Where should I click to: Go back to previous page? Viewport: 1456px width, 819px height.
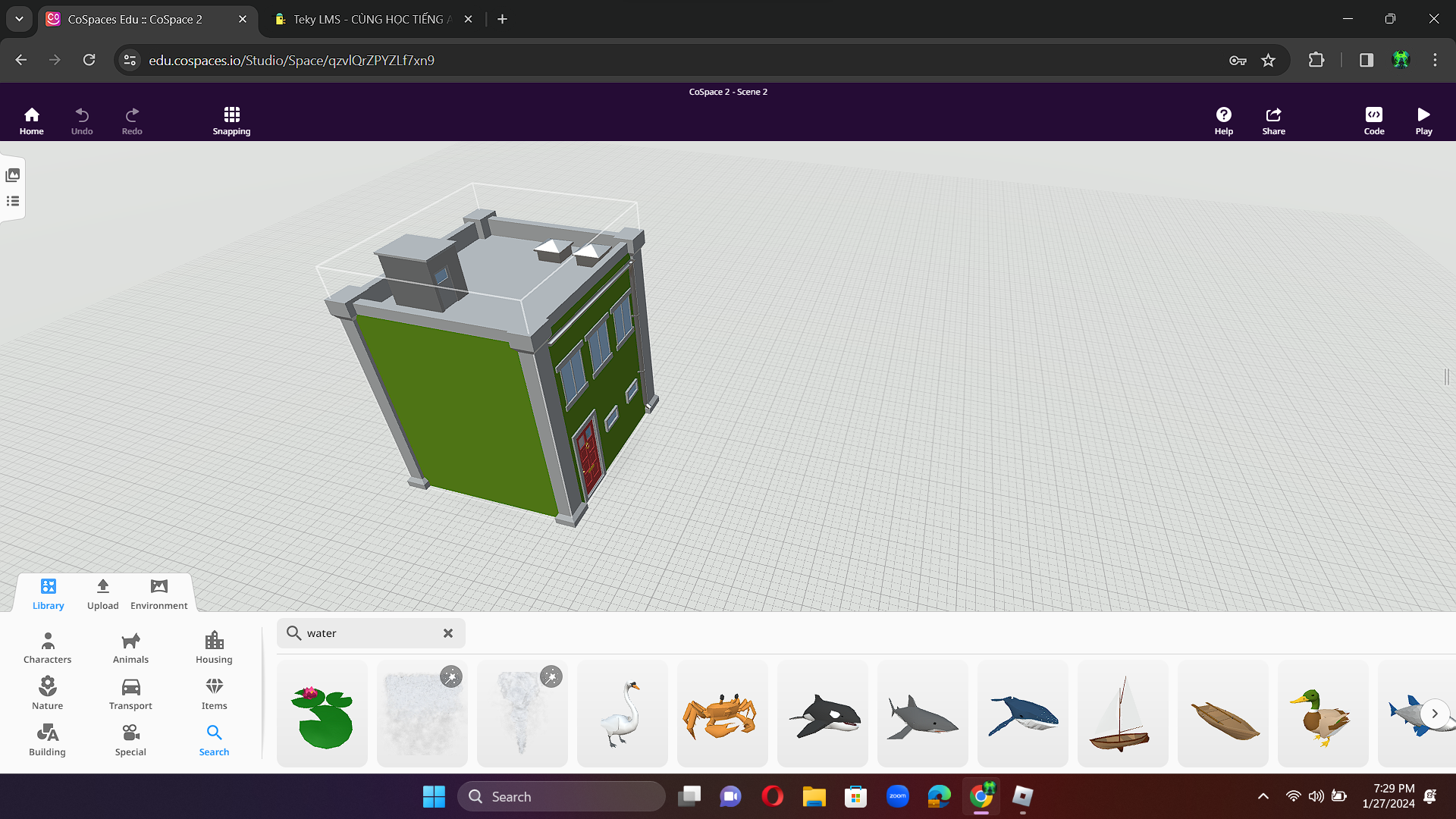click(21, 60)
